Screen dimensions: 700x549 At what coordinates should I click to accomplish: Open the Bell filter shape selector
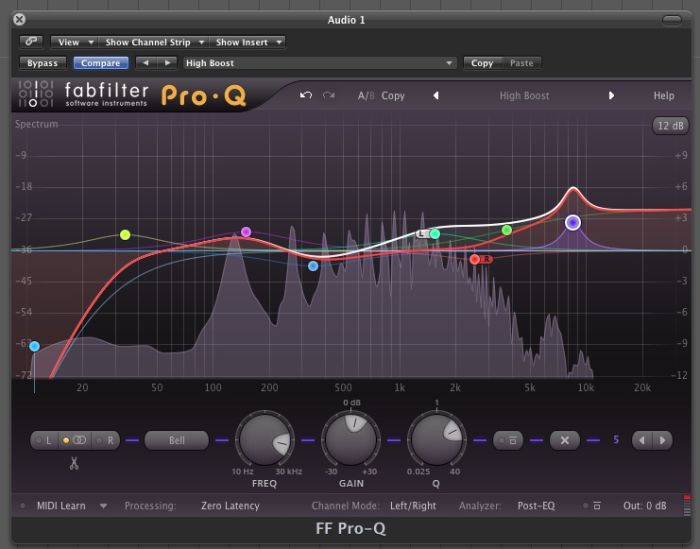pyautogui.click(x=176, y=440)
